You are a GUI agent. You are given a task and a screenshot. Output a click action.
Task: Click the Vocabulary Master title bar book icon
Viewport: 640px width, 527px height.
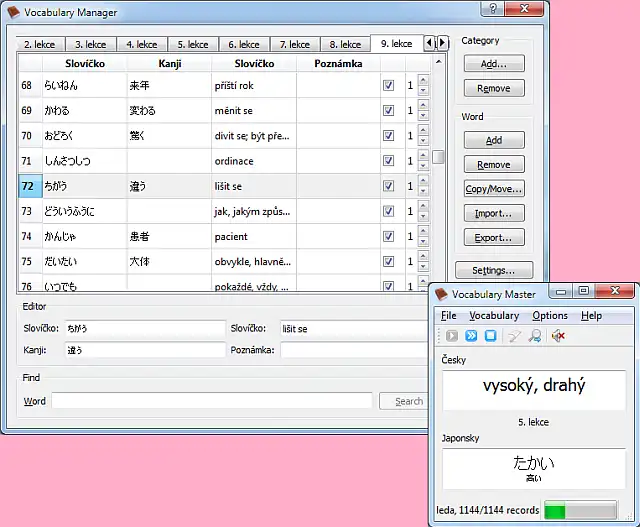point(441,294)
